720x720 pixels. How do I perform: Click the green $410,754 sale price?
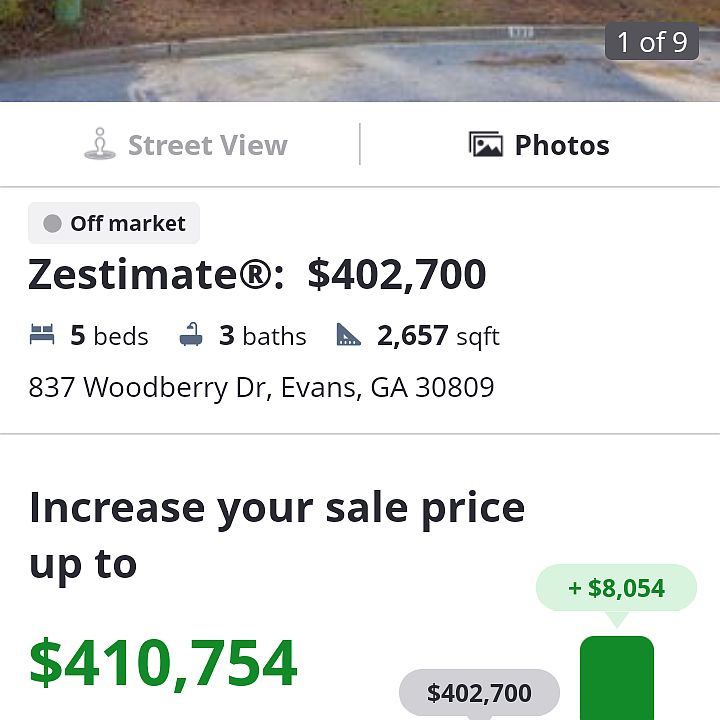pyautogui.click(x=163, y=662)
